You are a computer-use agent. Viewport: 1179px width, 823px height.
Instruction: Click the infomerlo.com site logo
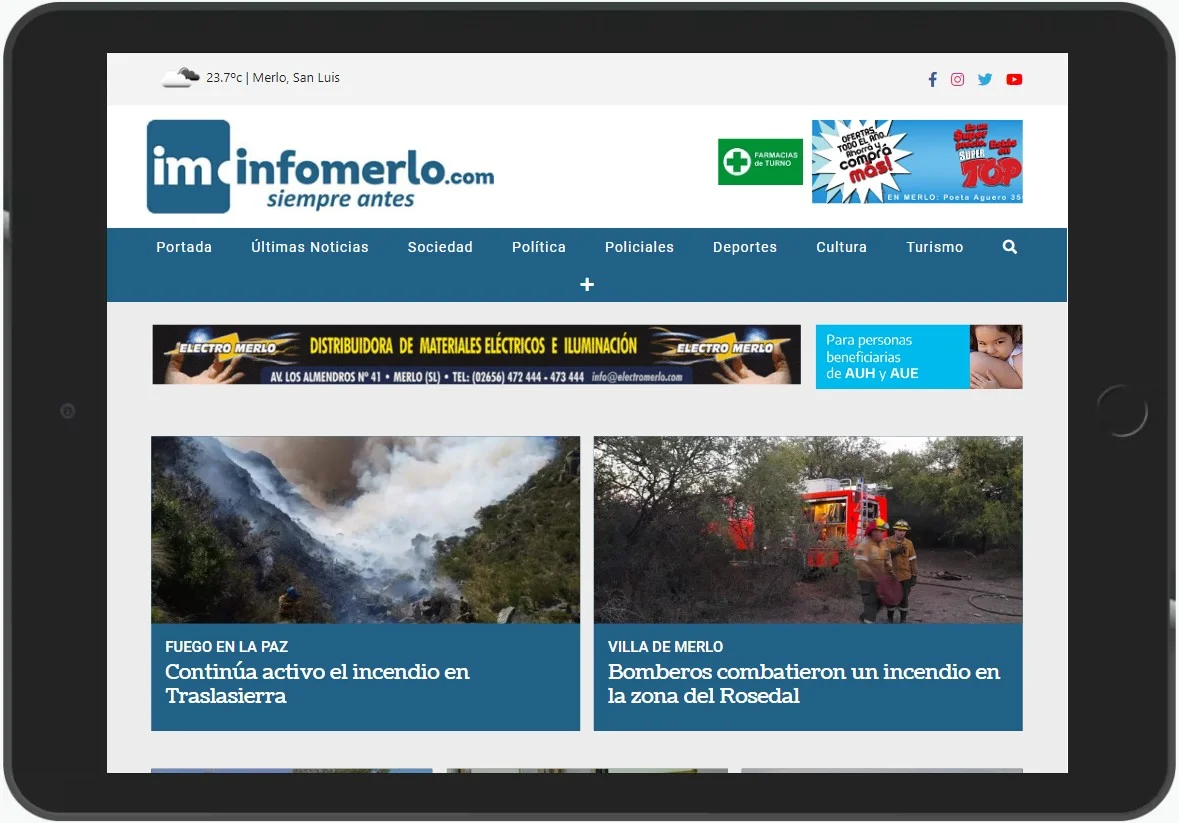tap(321, 166)
